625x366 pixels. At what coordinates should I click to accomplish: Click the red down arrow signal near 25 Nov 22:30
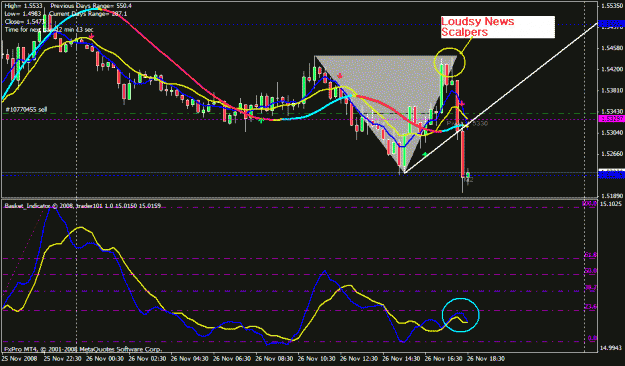point(92,36)
